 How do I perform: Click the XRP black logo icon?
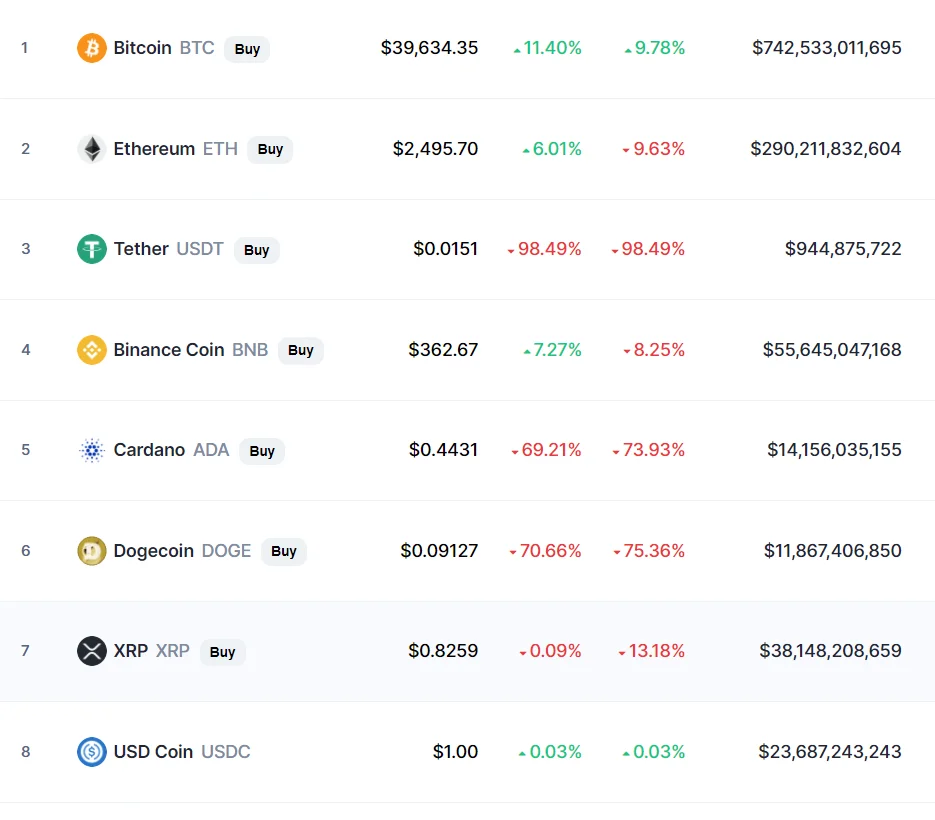tap(92, 651)
